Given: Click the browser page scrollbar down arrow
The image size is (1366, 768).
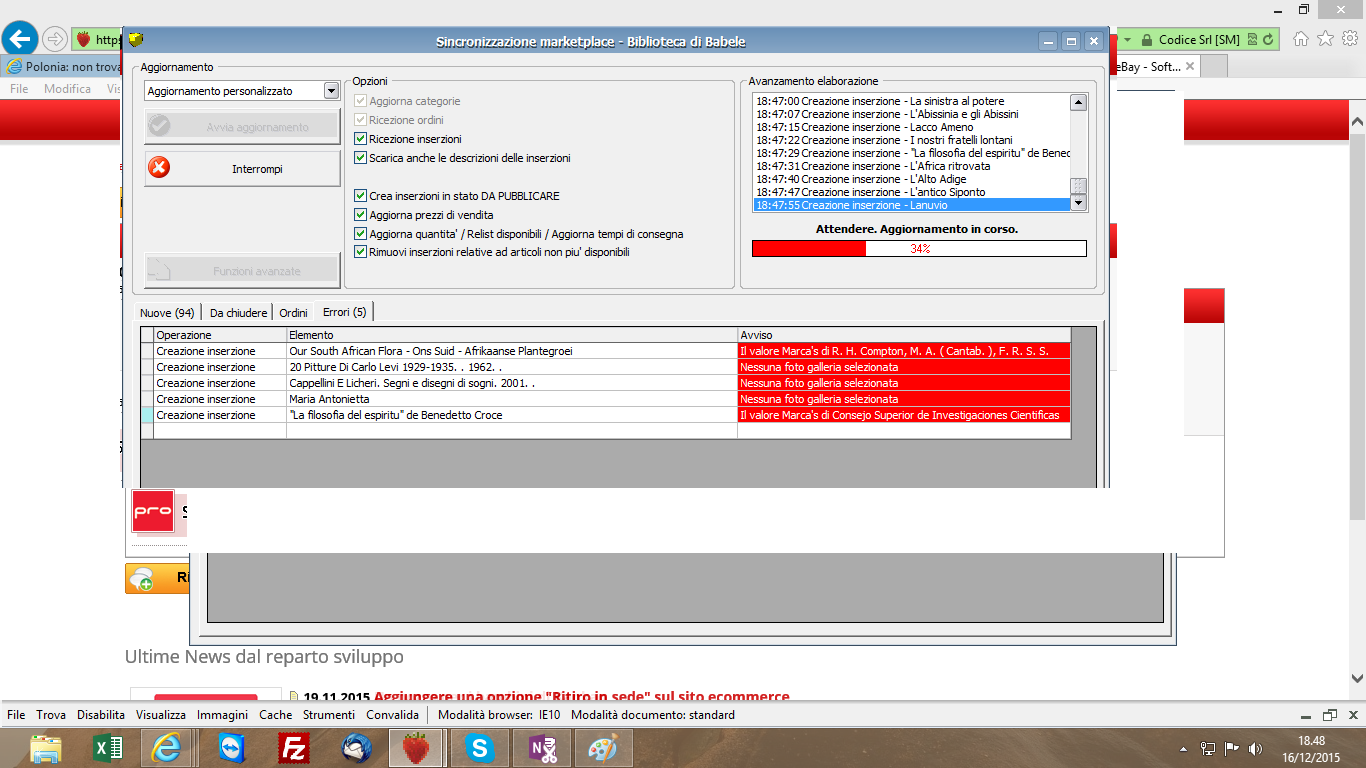Looking at the screenshot, I should (x=1357, y=678).
